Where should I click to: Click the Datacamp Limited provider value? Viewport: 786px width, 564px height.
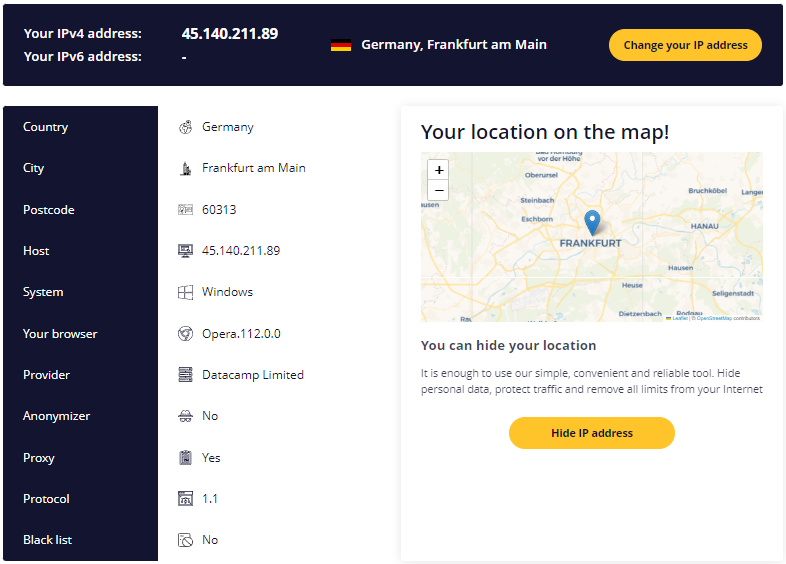253,375
